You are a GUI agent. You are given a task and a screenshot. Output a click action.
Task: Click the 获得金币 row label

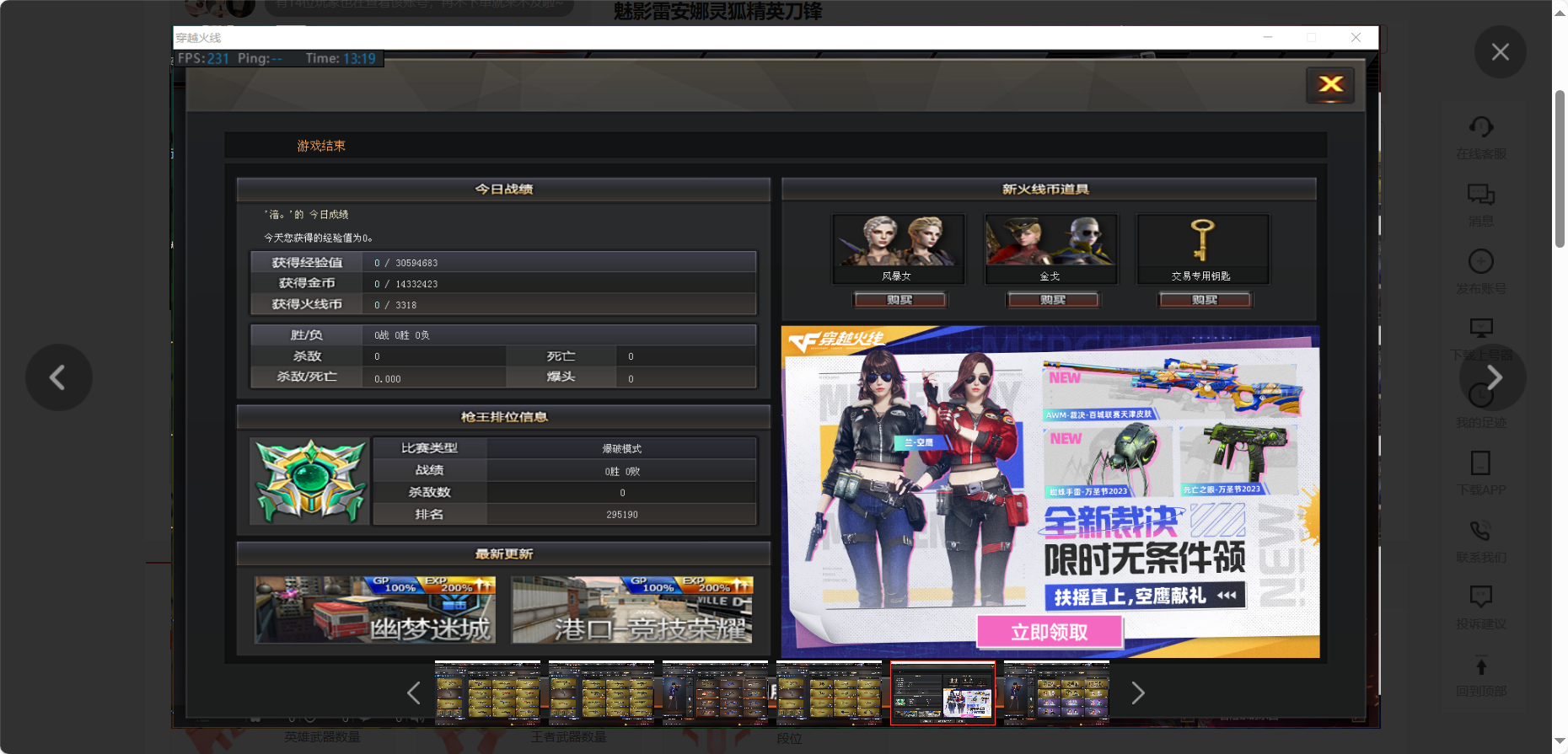(x=307, y=283)
